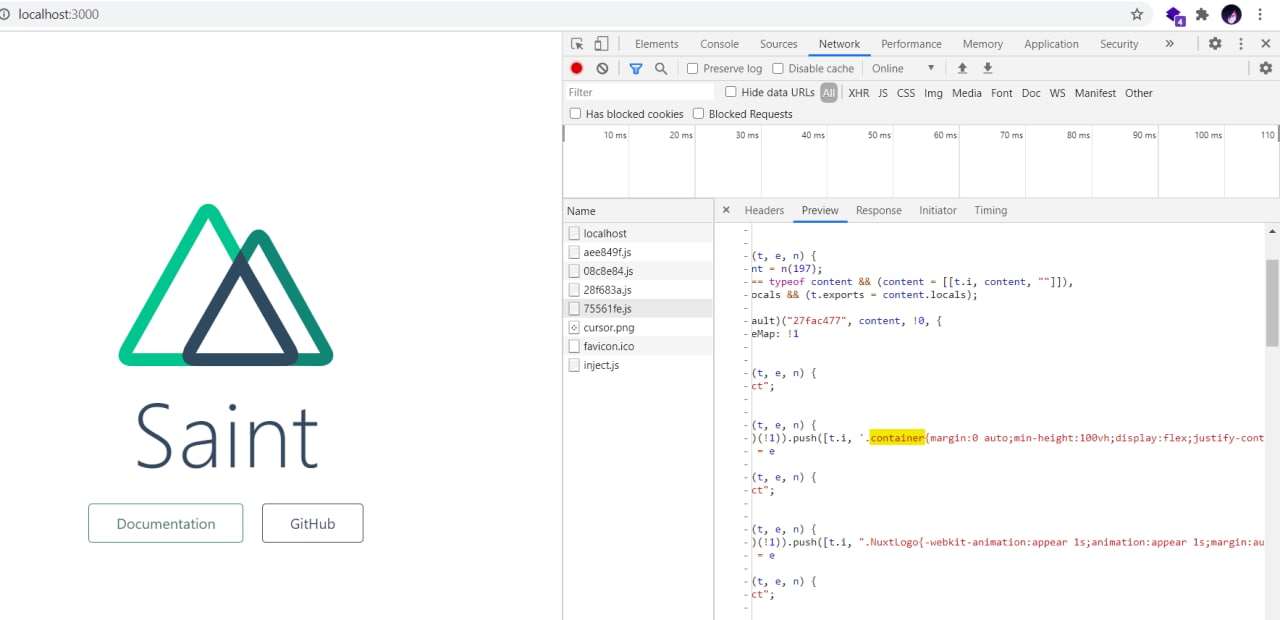Check Has blocked cookies
Screen dimensions: 1280x620
point(575,114)
